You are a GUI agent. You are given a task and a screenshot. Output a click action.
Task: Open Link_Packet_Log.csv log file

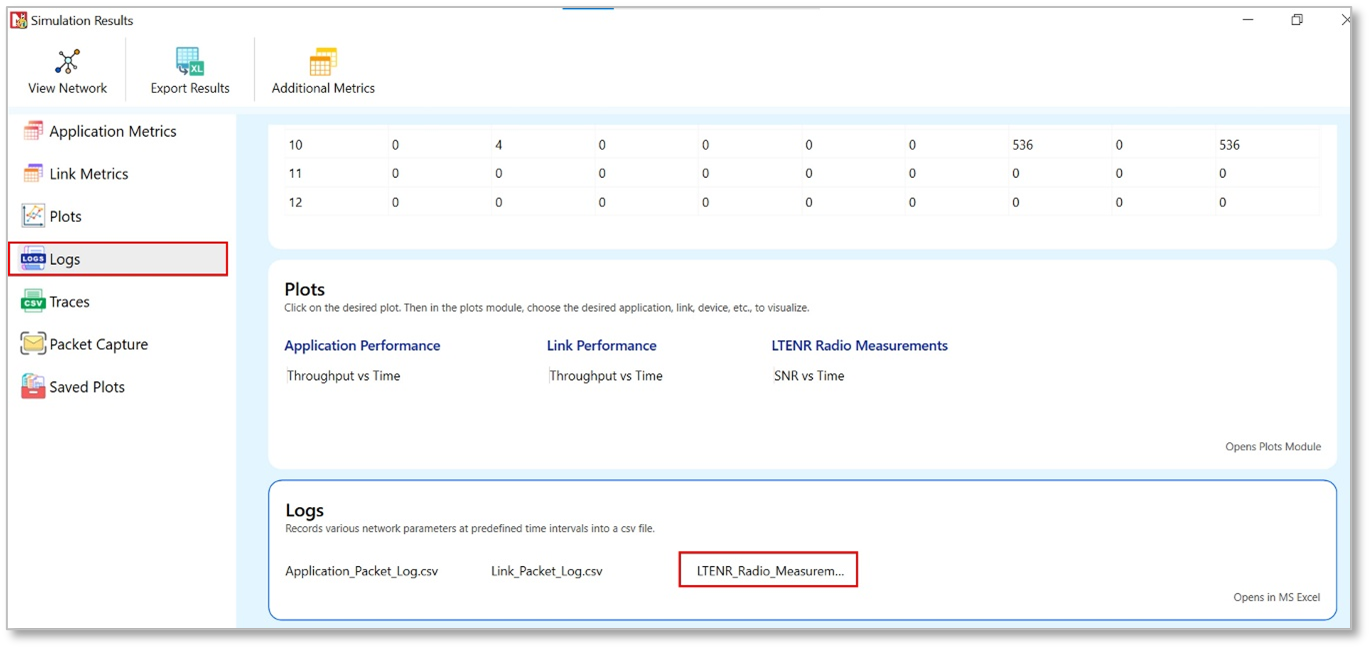tap(546, 571)
